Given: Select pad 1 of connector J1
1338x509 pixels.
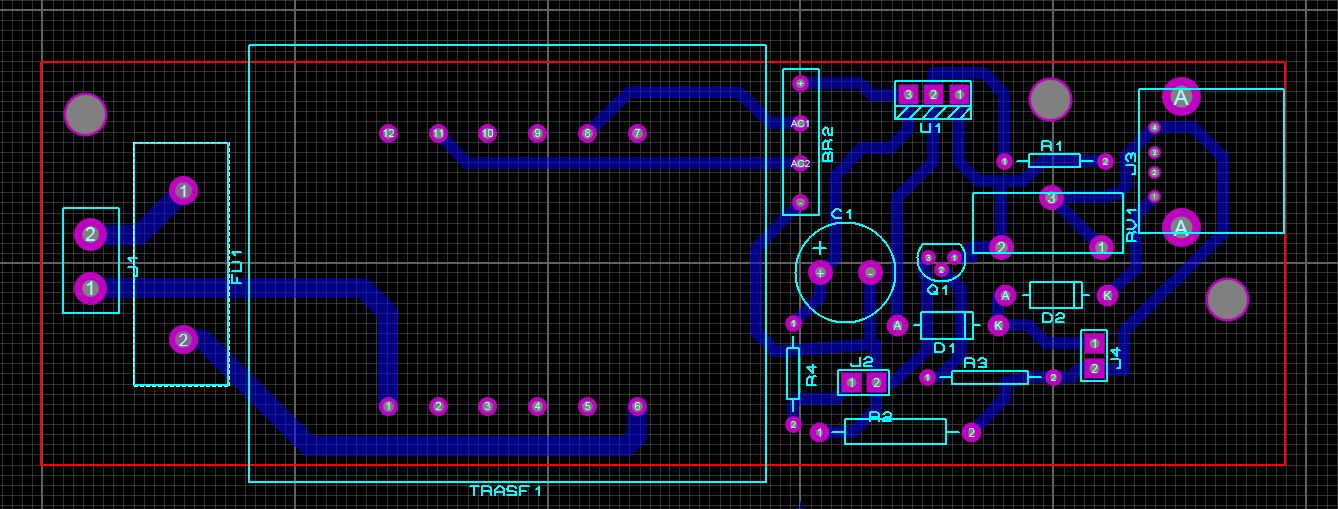Looking at the screenshot, I should [90, 288].
